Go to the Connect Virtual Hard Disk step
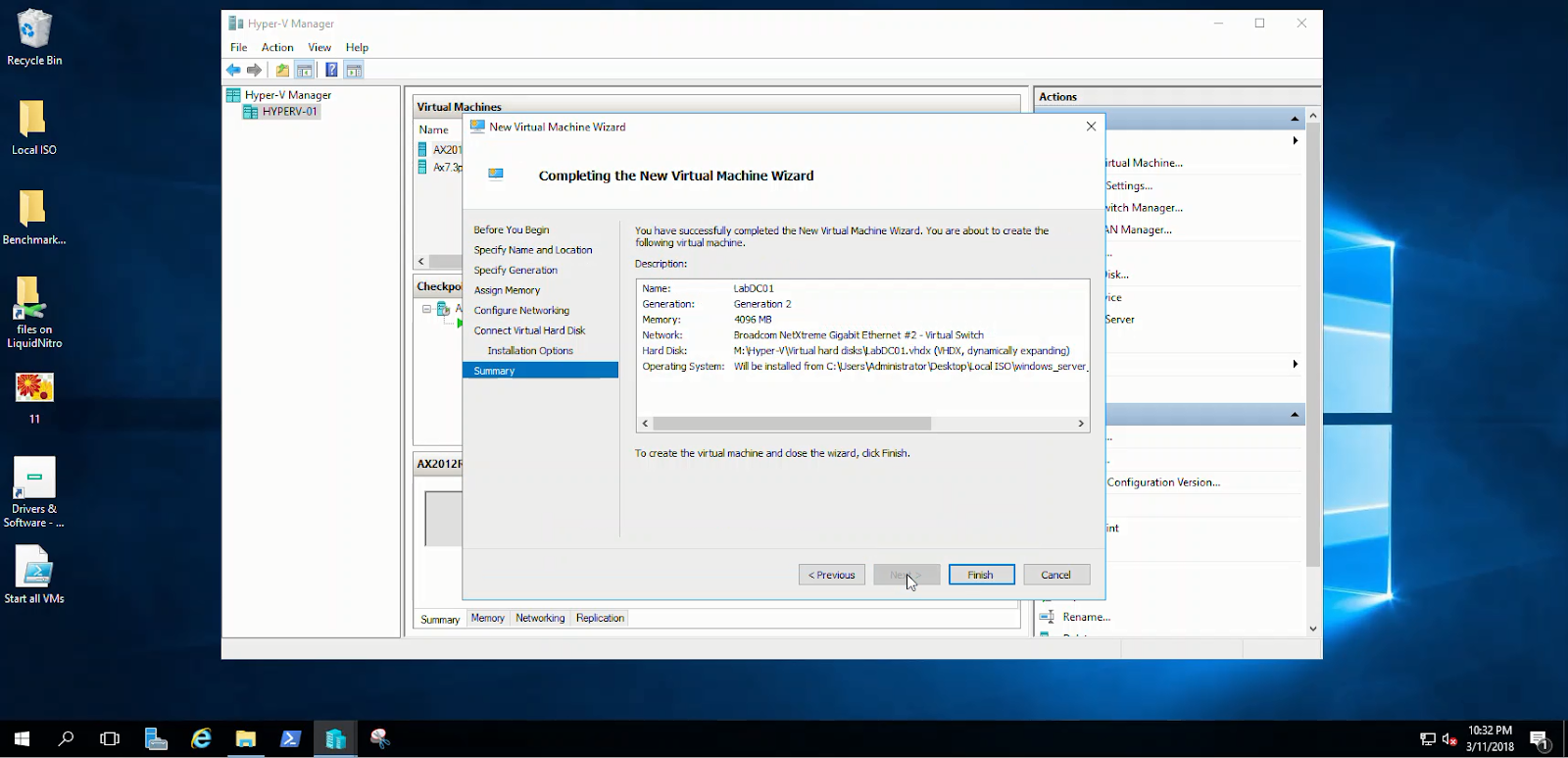1568x758 pixels. point(529,330)
